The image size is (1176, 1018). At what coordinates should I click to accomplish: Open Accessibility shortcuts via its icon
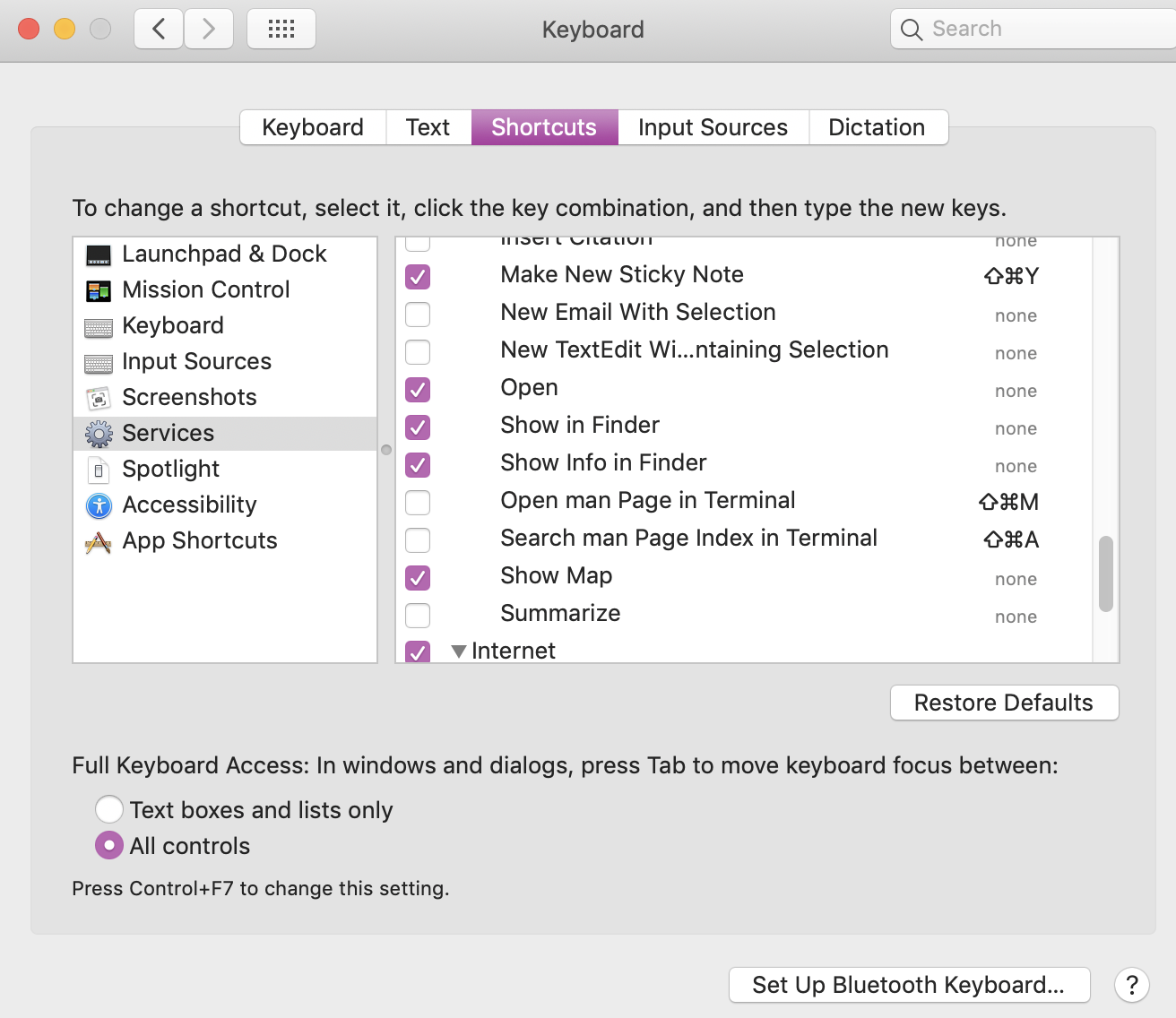(x=99, y=505)
